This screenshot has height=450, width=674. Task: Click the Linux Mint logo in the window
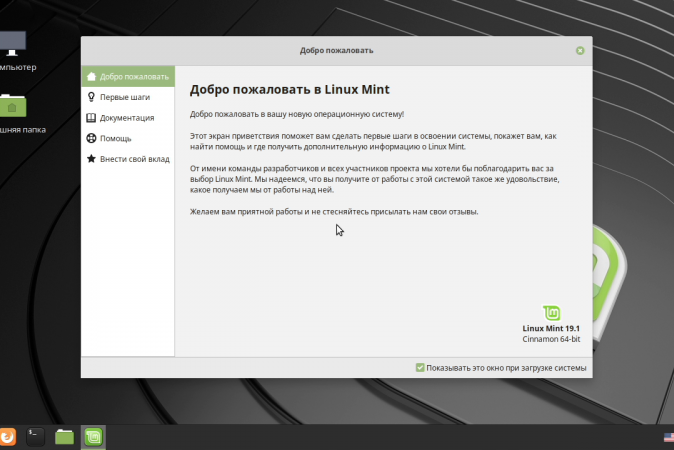(550, 313)
